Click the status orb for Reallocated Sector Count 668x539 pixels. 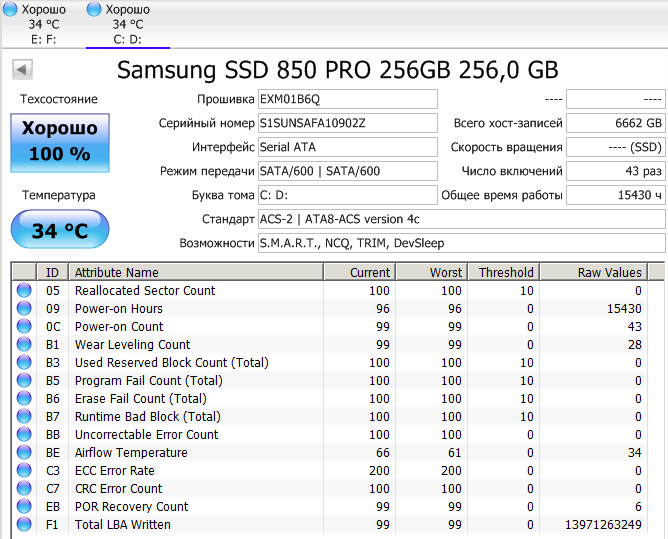24,290
